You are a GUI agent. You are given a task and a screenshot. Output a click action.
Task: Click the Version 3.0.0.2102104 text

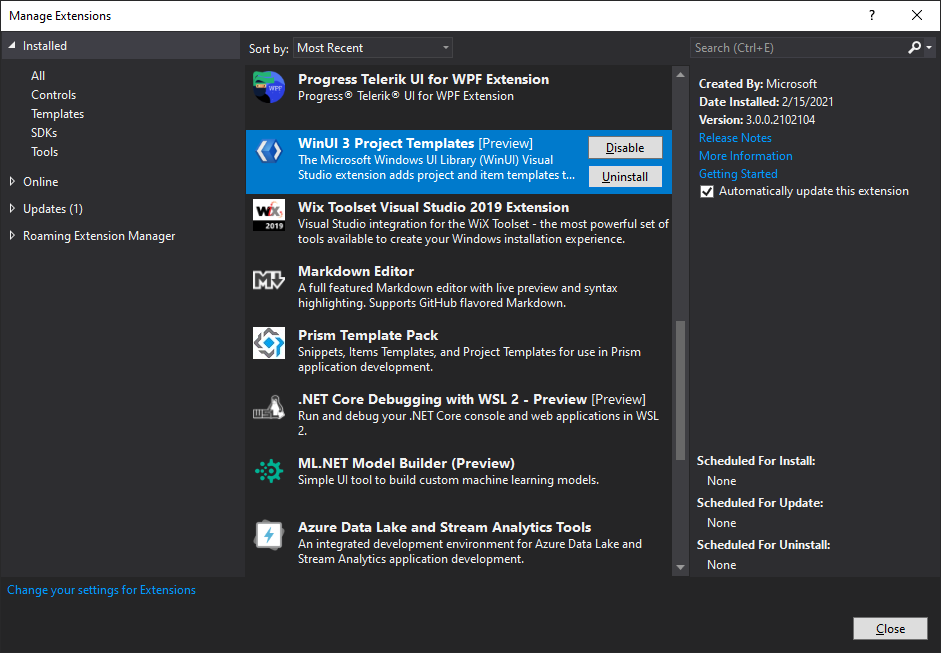point(757,119)
